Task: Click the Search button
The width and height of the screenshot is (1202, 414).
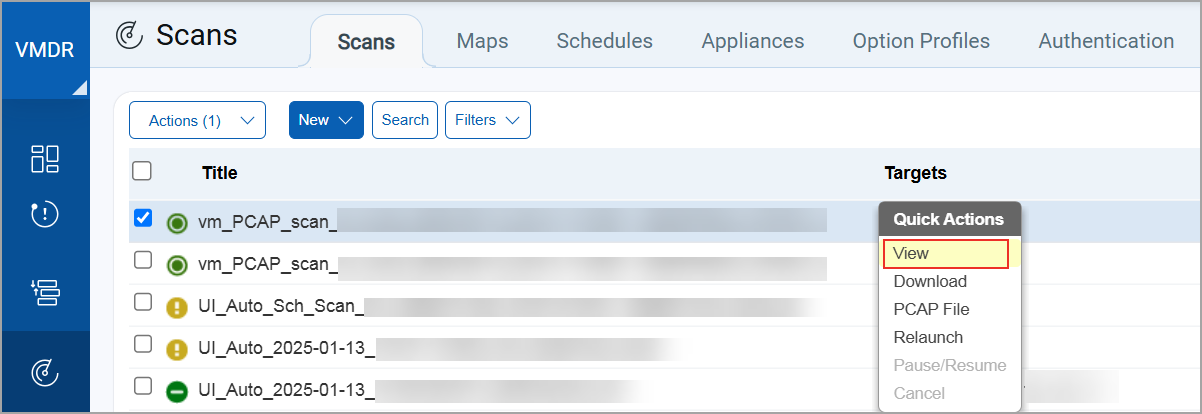Action: tap(405, 120)
